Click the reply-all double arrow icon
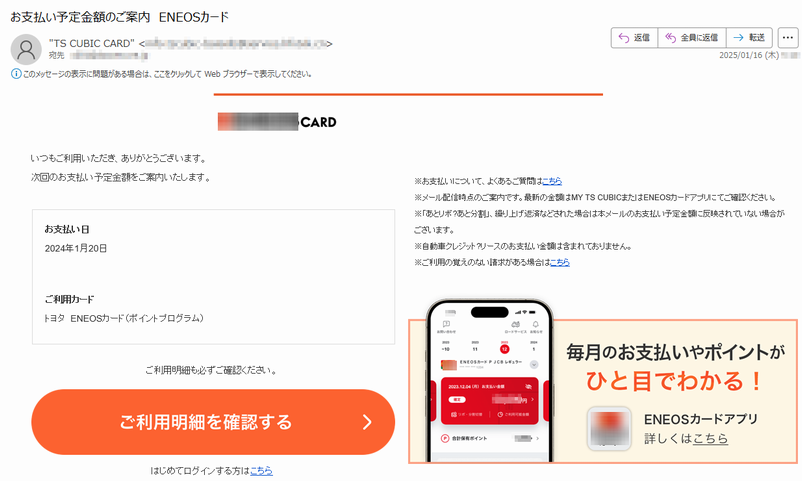The height and width of the screenshot is (481, 802). (670, 37)
